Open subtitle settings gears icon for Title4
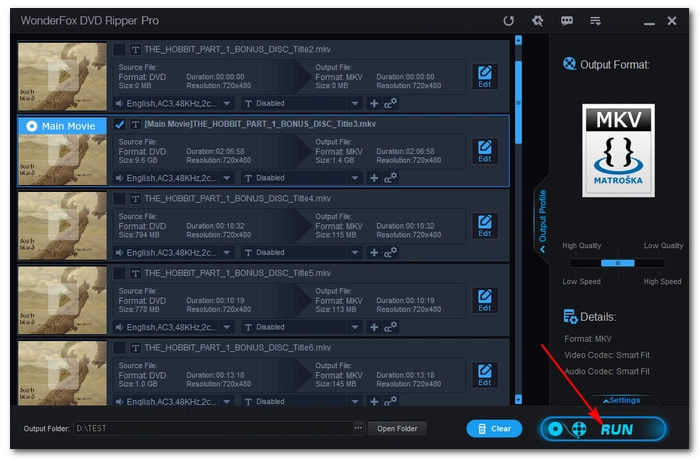 click(x=391, y=252)
